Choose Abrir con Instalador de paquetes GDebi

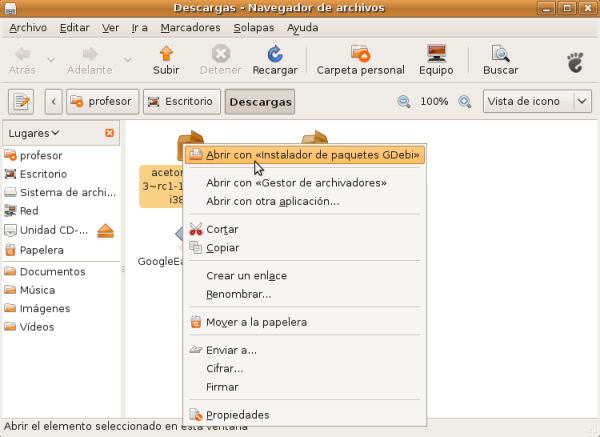306,154
